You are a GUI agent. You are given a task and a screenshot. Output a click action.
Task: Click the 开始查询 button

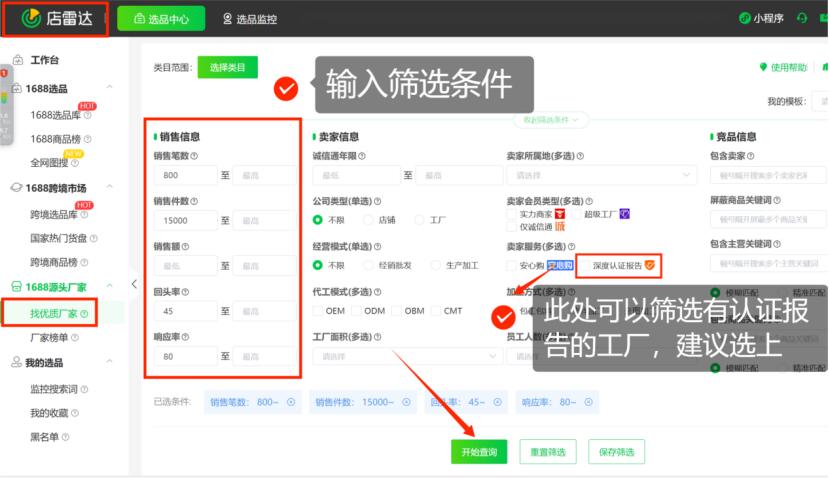tap(479, 452)
